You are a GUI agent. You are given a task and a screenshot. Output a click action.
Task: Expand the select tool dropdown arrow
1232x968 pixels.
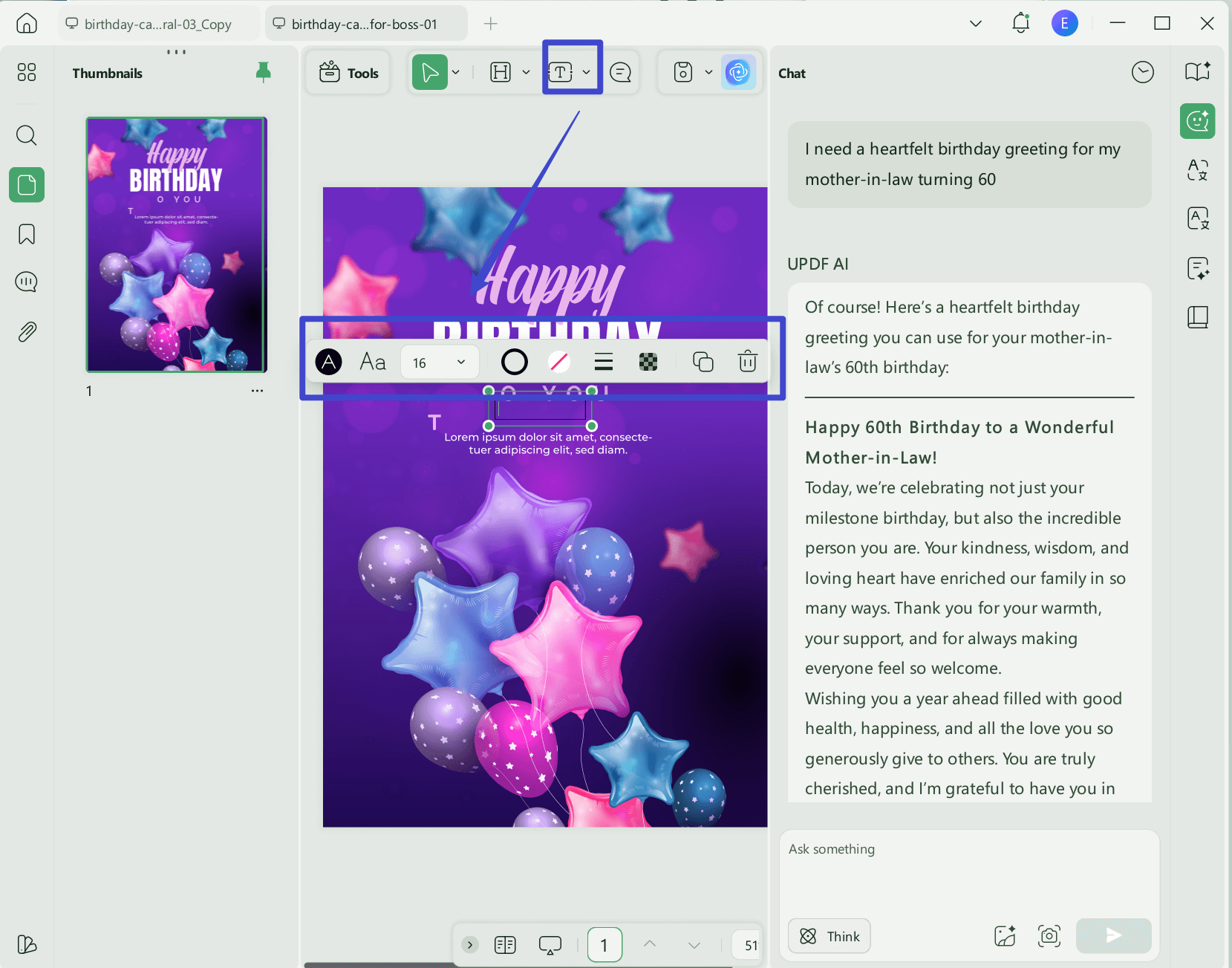[x=456, y=72]
